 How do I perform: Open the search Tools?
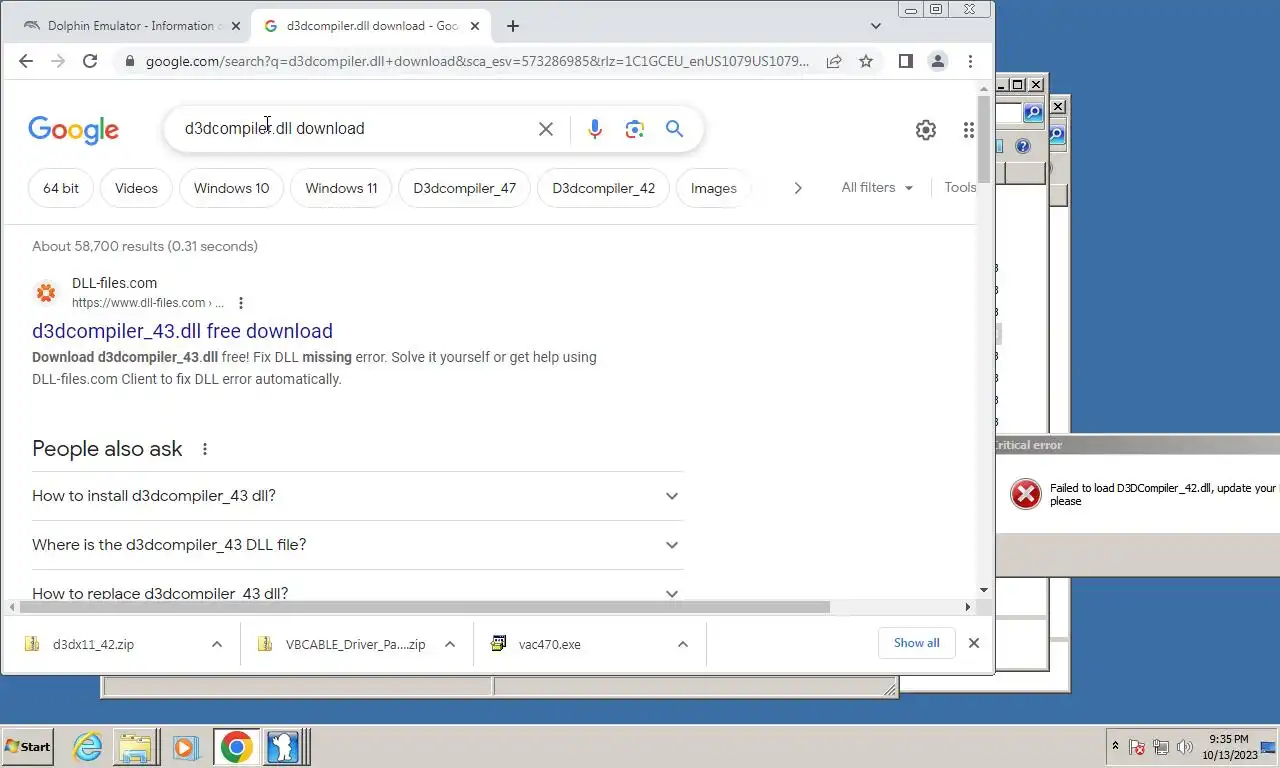coord(960,187)
